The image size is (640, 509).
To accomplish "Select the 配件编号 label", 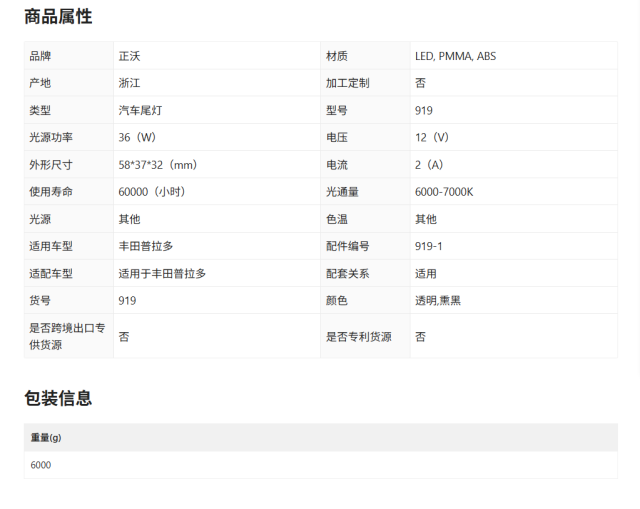I will [347, 246].
